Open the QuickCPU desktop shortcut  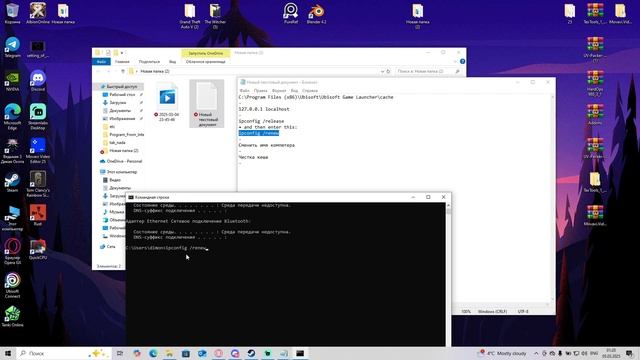(x=38, y=249)
